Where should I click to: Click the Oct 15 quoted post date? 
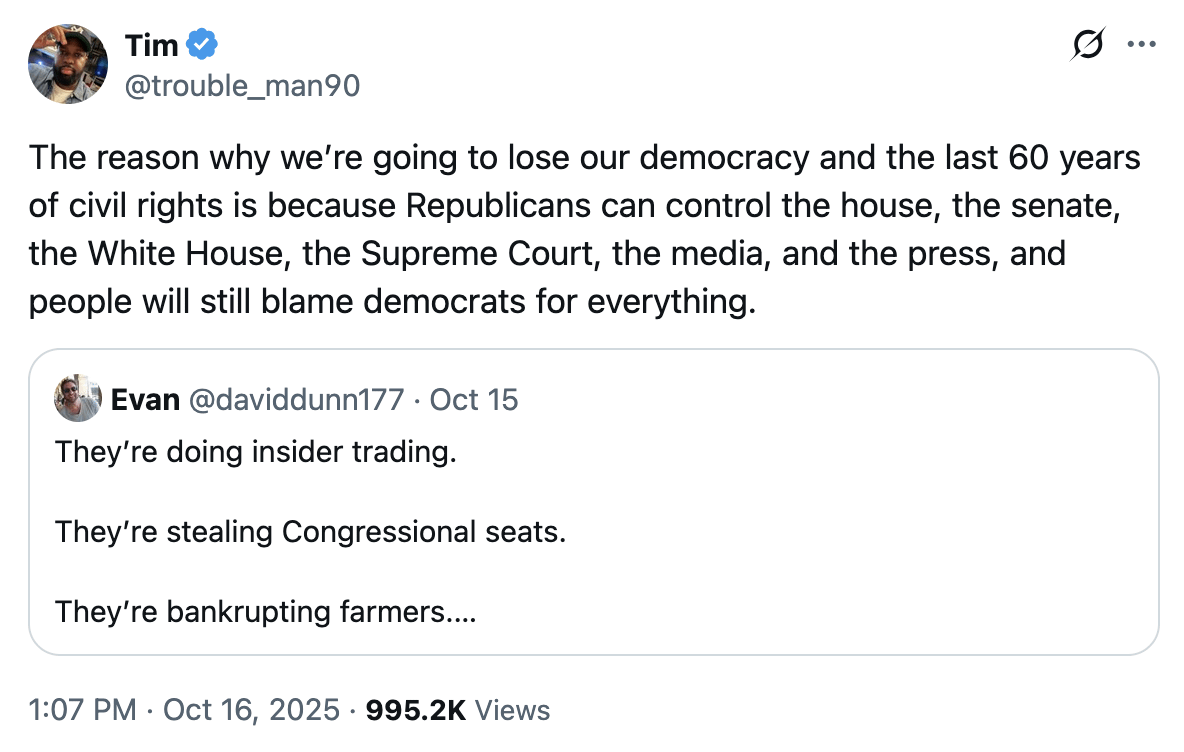474,400
